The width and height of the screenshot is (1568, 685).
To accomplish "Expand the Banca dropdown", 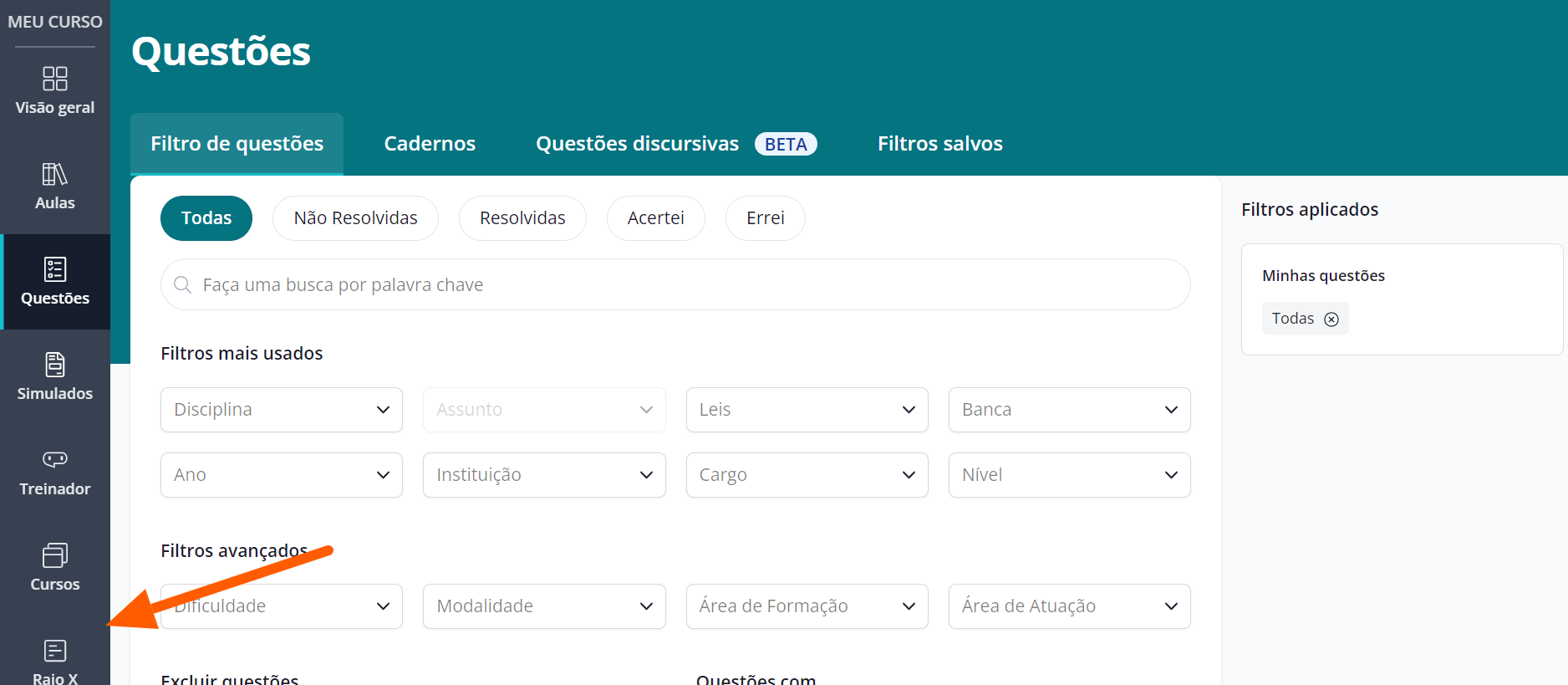I will [1070, 410].
